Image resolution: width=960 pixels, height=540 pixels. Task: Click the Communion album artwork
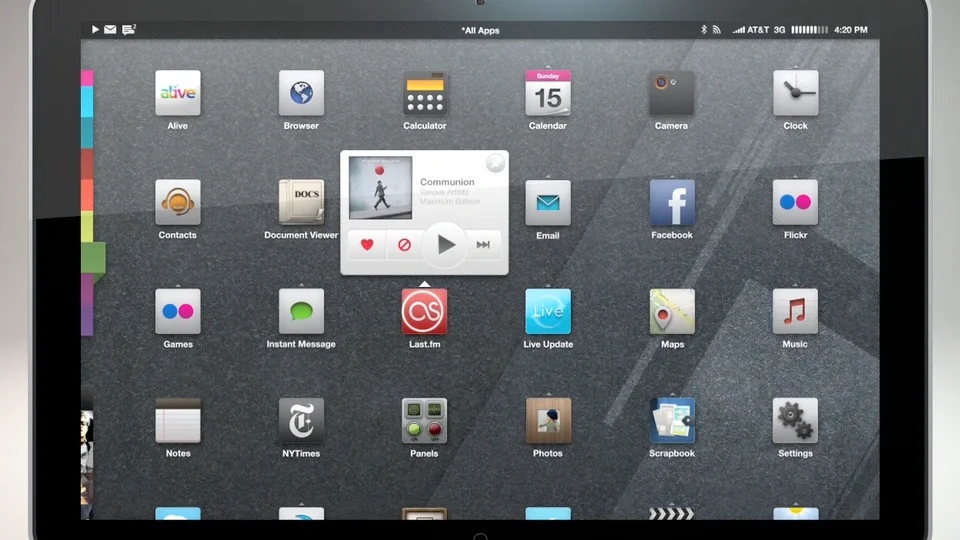click(x=380, y=188)
